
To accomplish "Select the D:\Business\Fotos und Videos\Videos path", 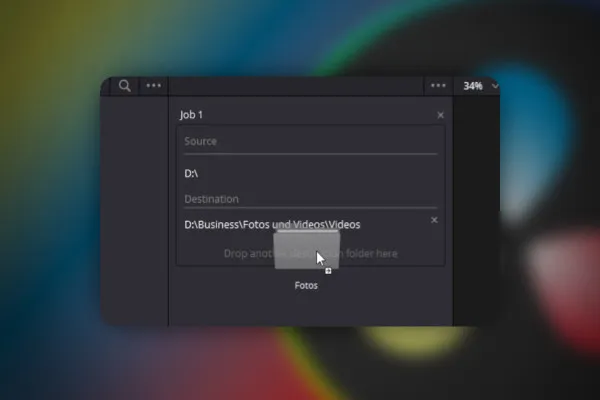I will (x=272, y=225).
